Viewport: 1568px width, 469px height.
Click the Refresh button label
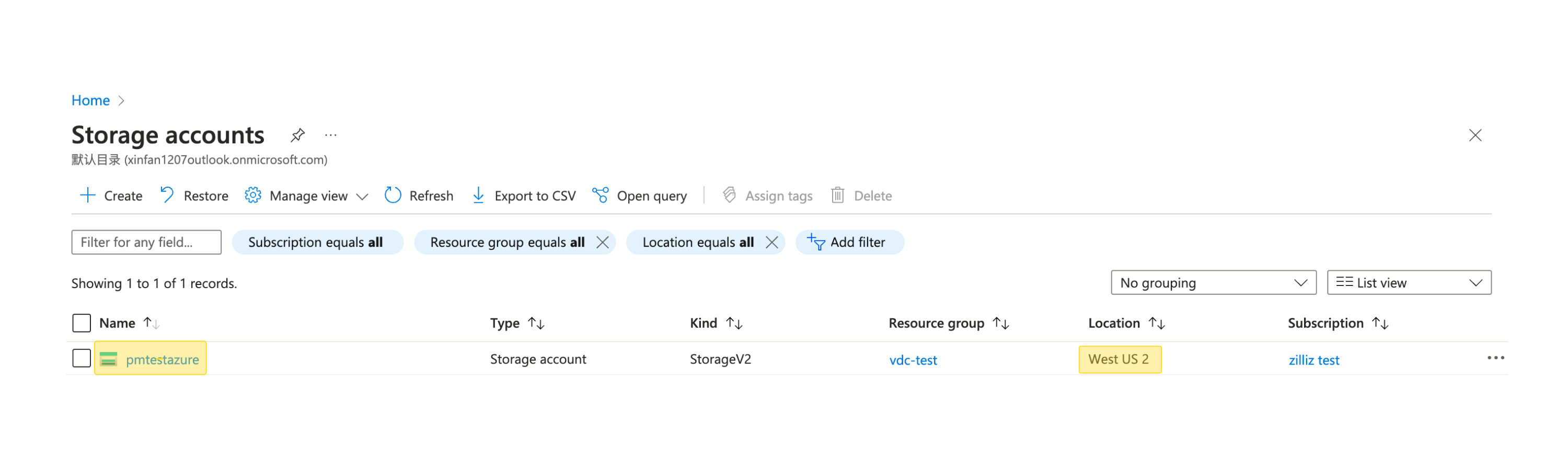click(x=431, y=196)
